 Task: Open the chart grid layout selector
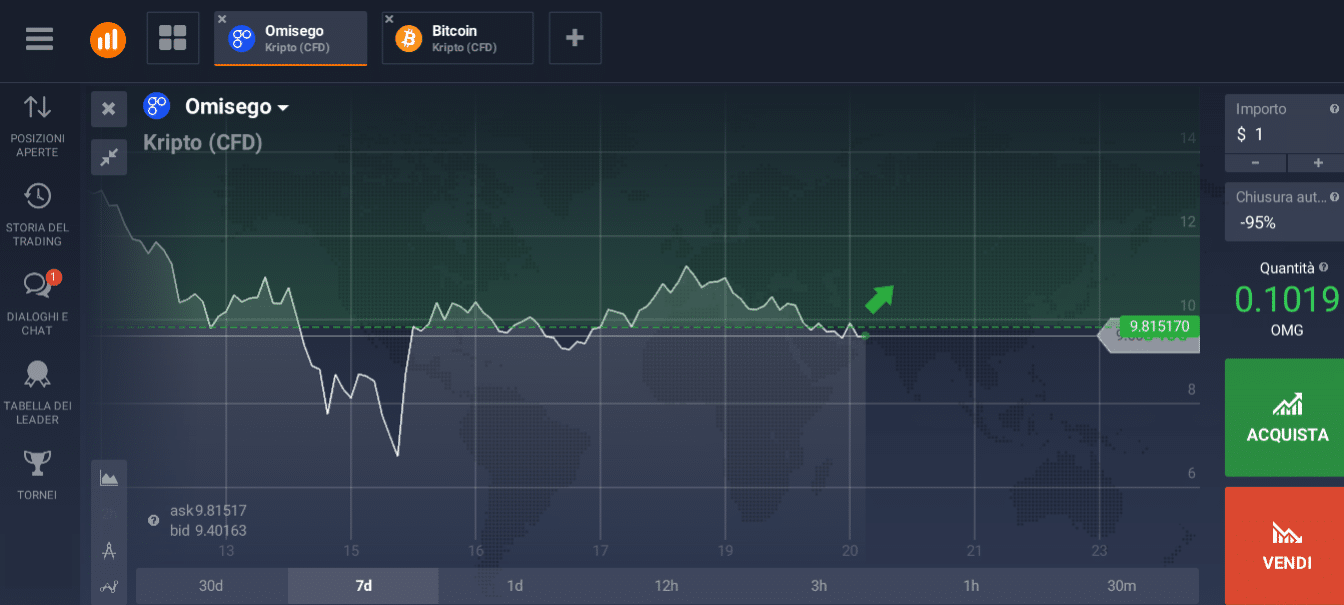(173, 38)
